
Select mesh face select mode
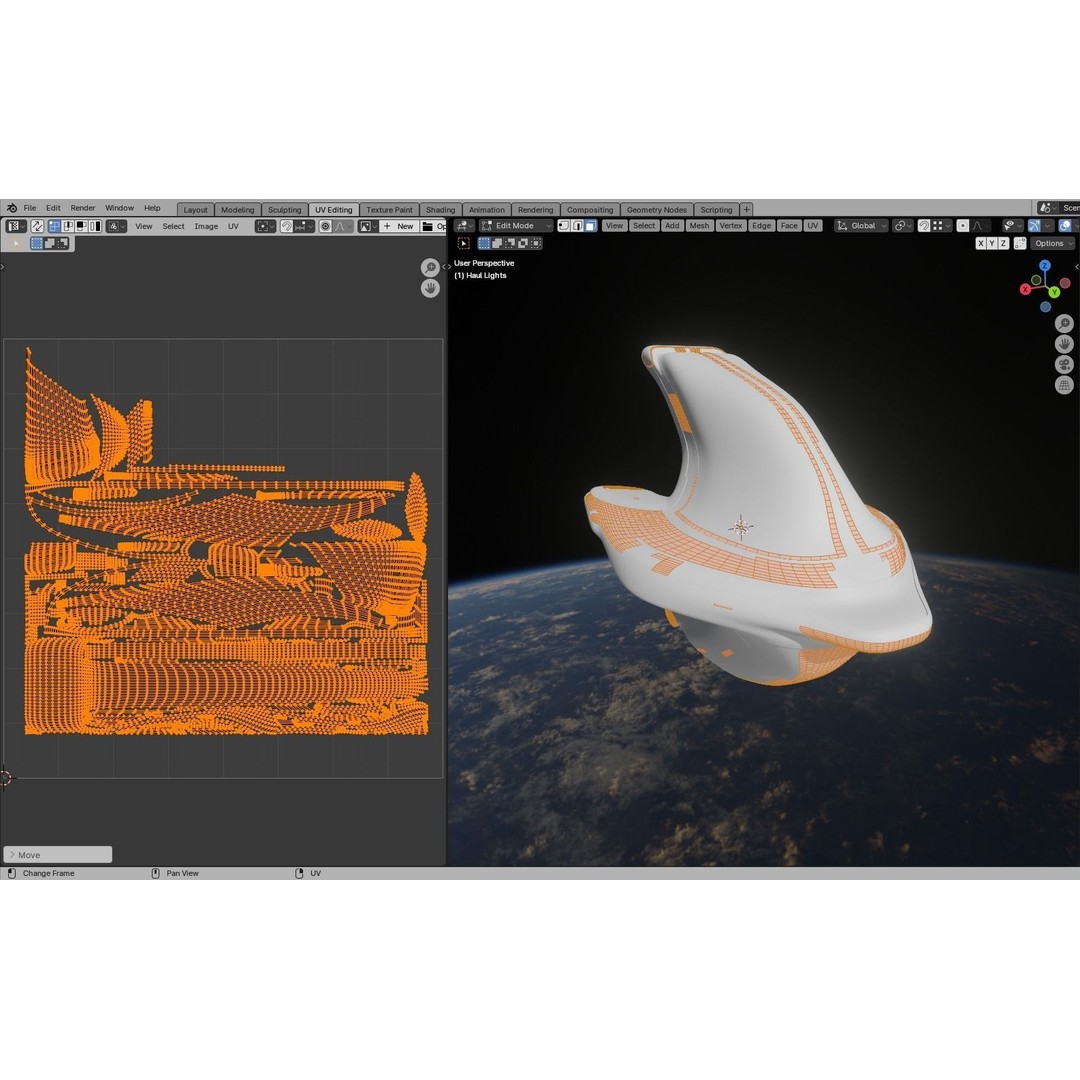(590, 226)
